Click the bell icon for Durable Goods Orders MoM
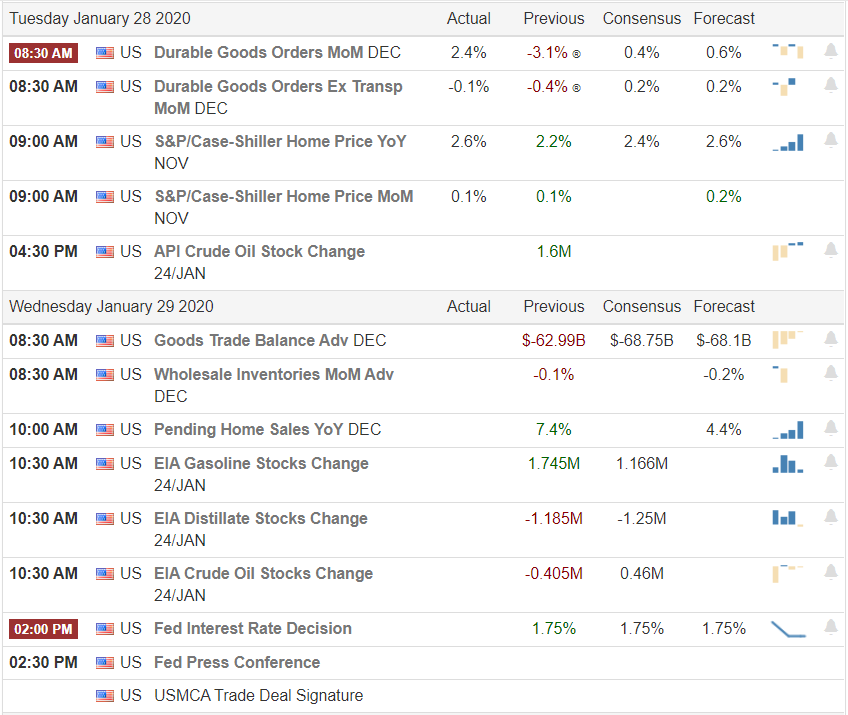This screenshot has width=848, height=715. (x=830, y=51)
